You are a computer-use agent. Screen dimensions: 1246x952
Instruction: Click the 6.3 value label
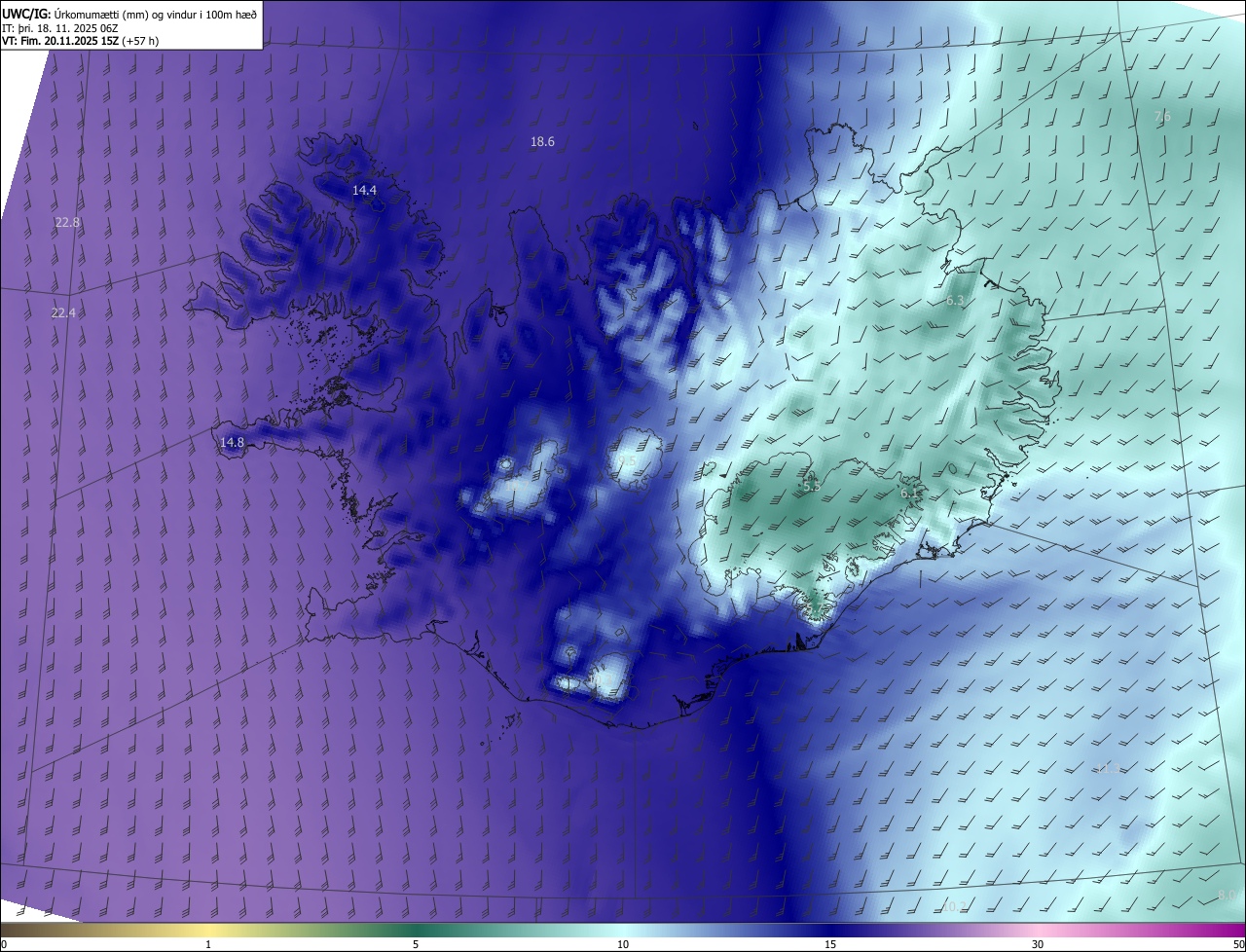tap(955, 301)
